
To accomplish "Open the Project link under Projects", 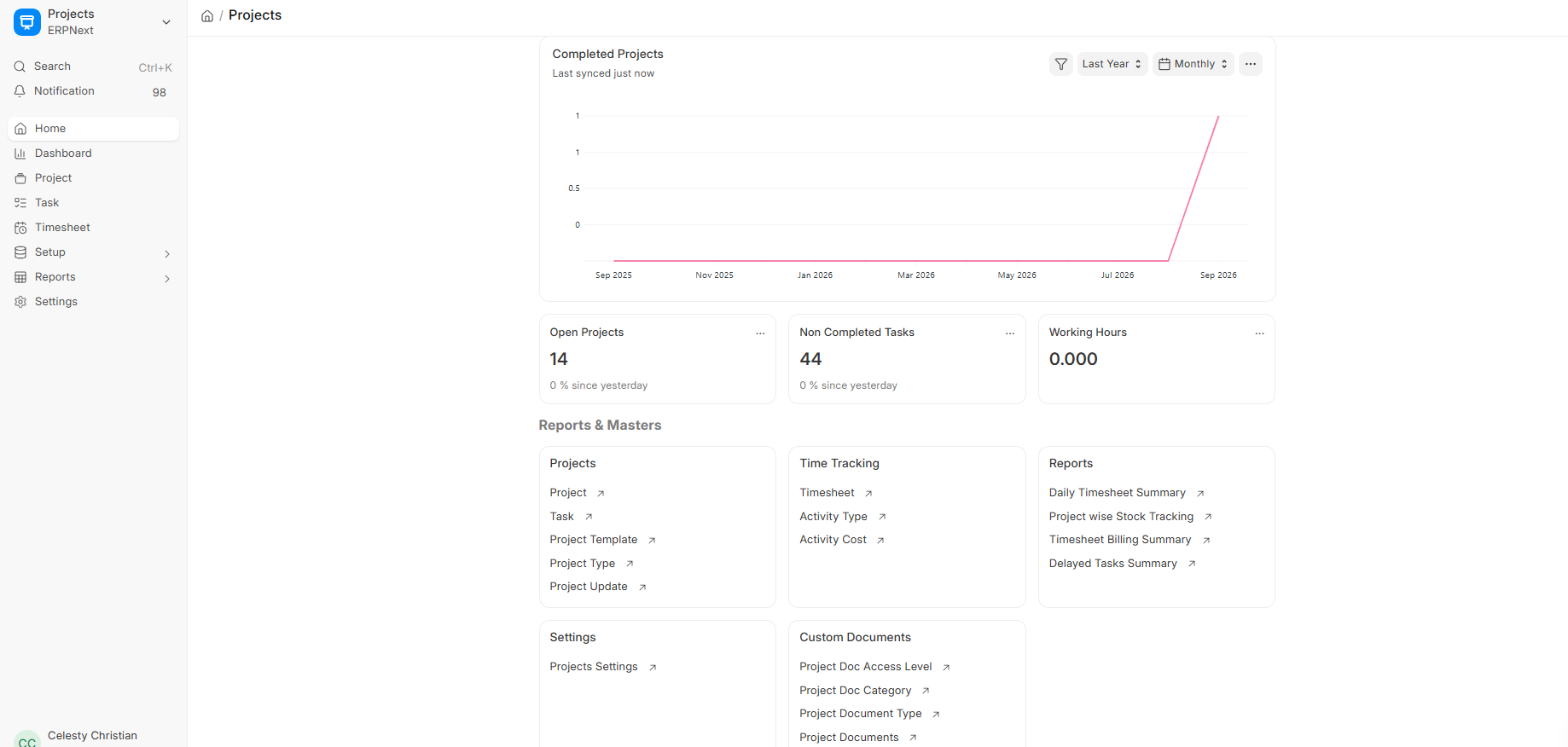I will tap(568, 493).
